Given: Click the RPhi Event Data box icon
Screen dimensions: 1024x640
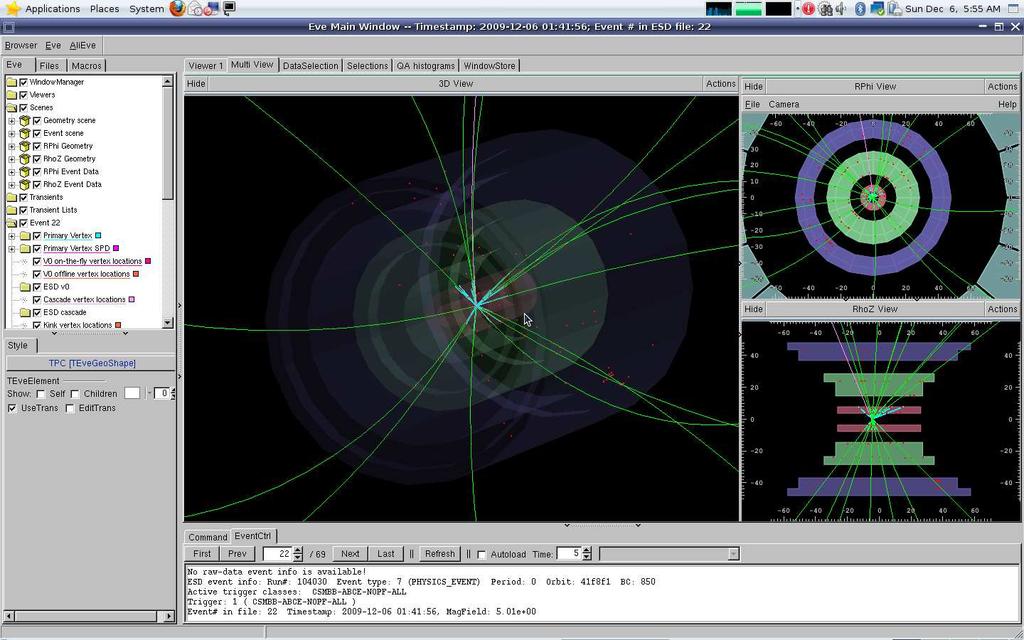Looking at the screenshot, I should click(x=25, y=172).
